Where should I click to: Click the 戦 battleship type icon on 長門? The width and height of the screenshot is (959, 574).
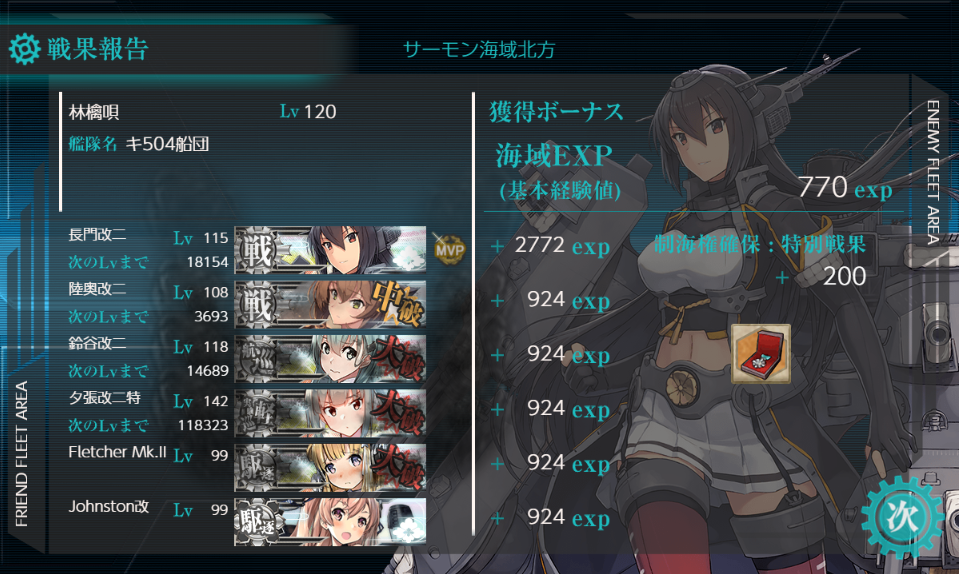(257, 250)
